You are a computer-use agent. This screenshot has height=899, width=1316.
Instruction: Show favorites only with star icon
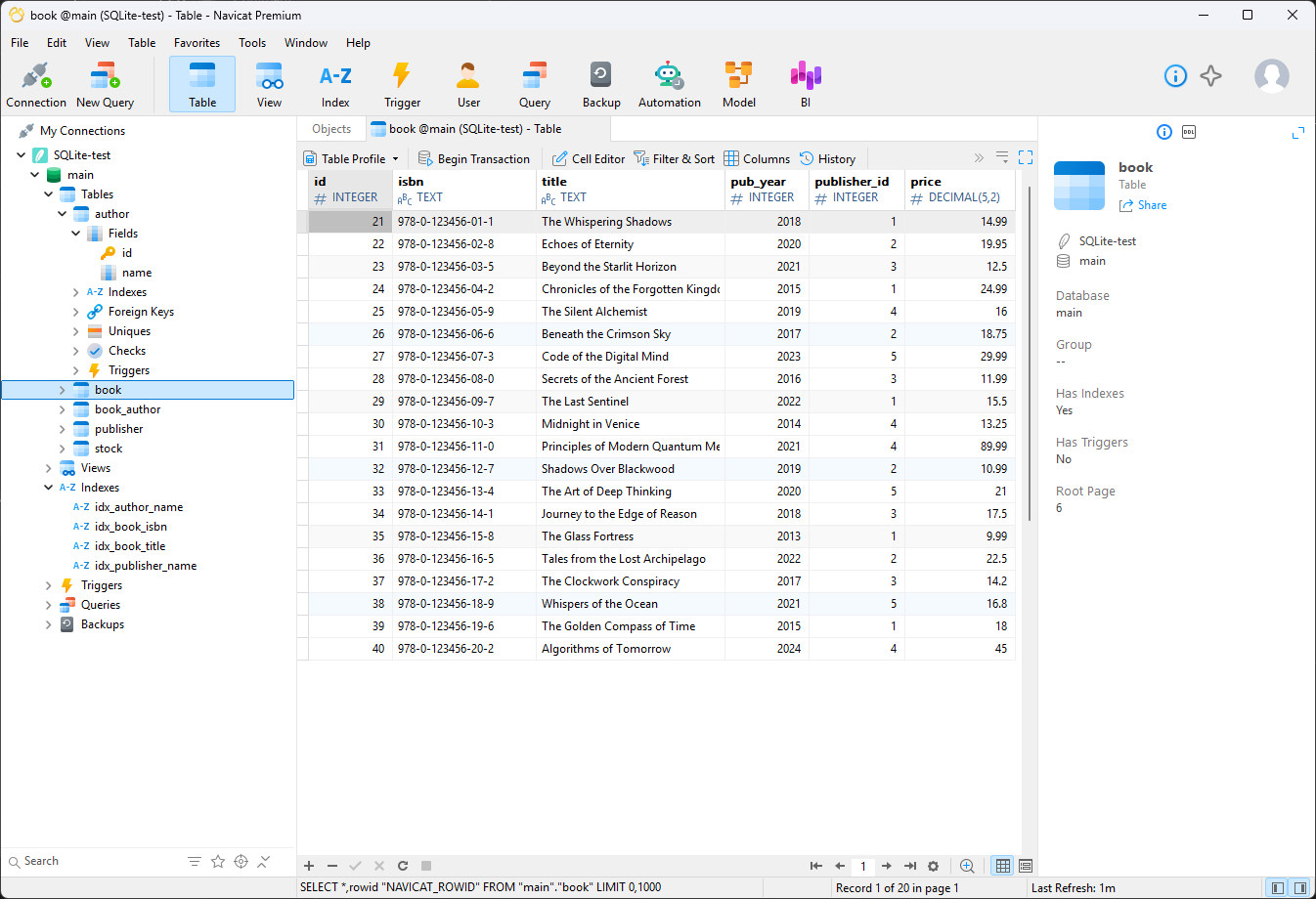[x=218, y=861]
